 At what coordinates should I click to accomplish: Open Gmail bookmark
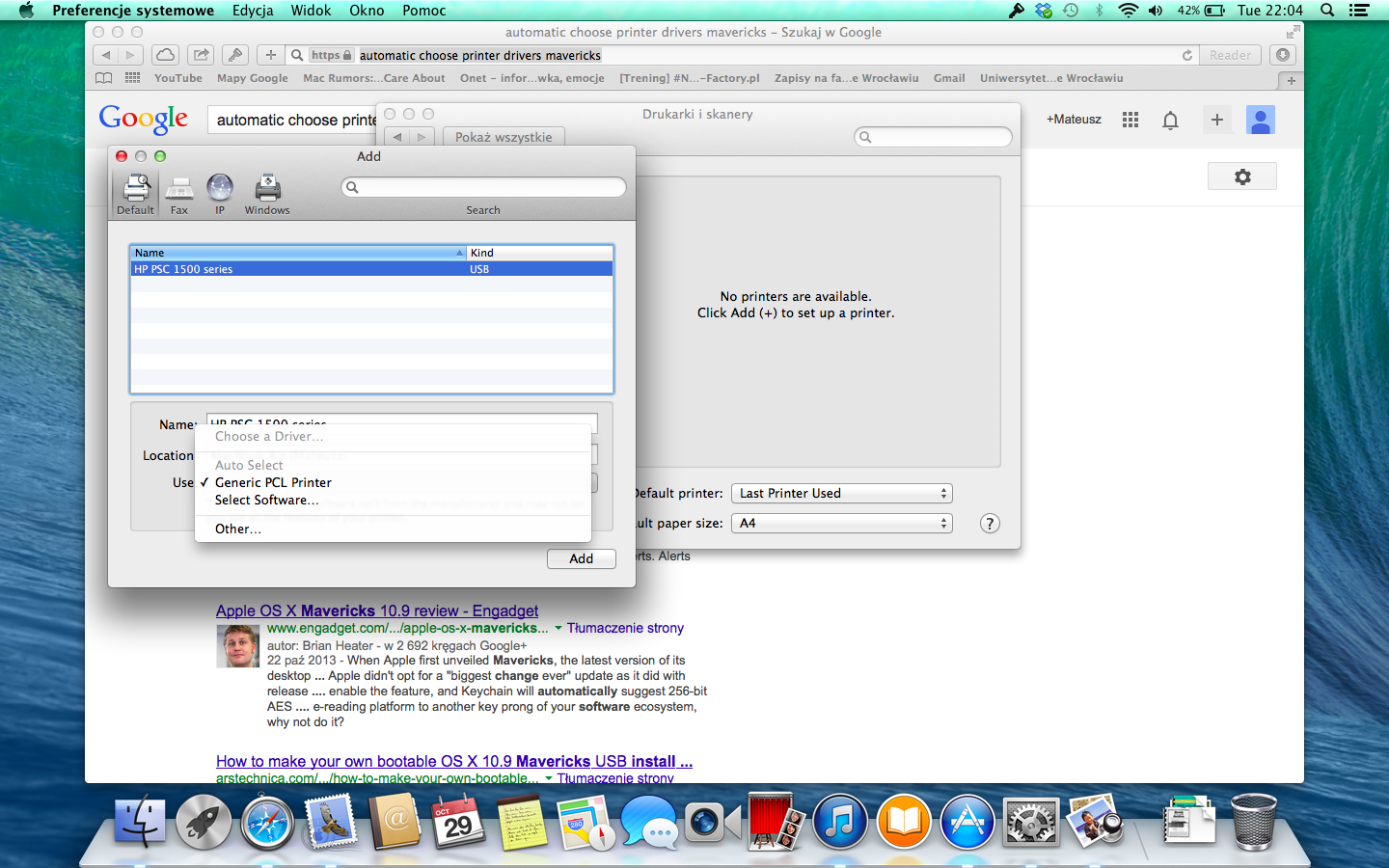click(949, 78)
